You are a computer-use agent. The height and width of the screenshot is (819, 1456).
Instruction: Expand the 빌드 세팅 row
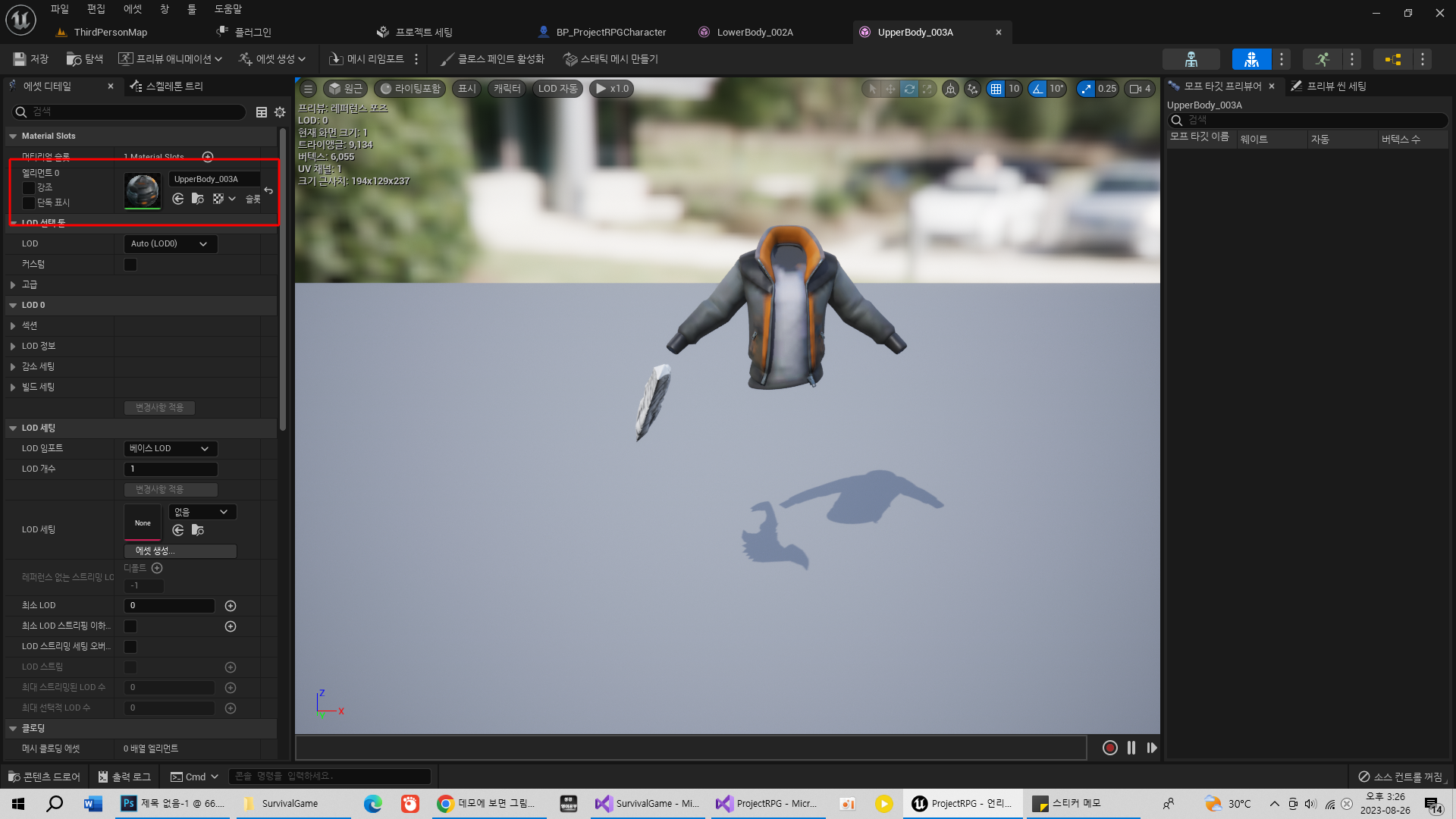coord(13,388)
